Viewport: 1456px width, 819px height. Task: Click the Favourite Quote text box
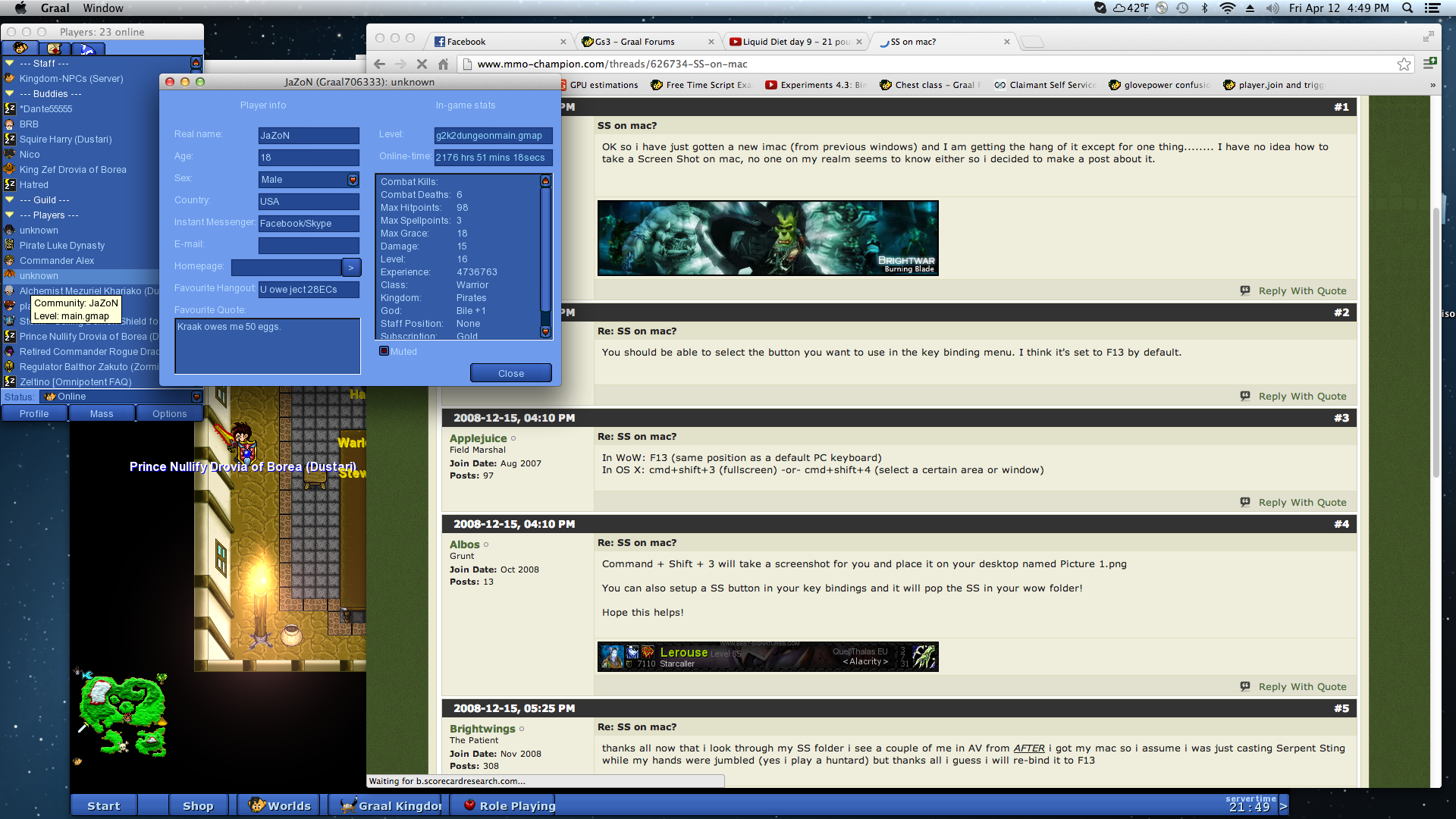[x=268, y=346]
